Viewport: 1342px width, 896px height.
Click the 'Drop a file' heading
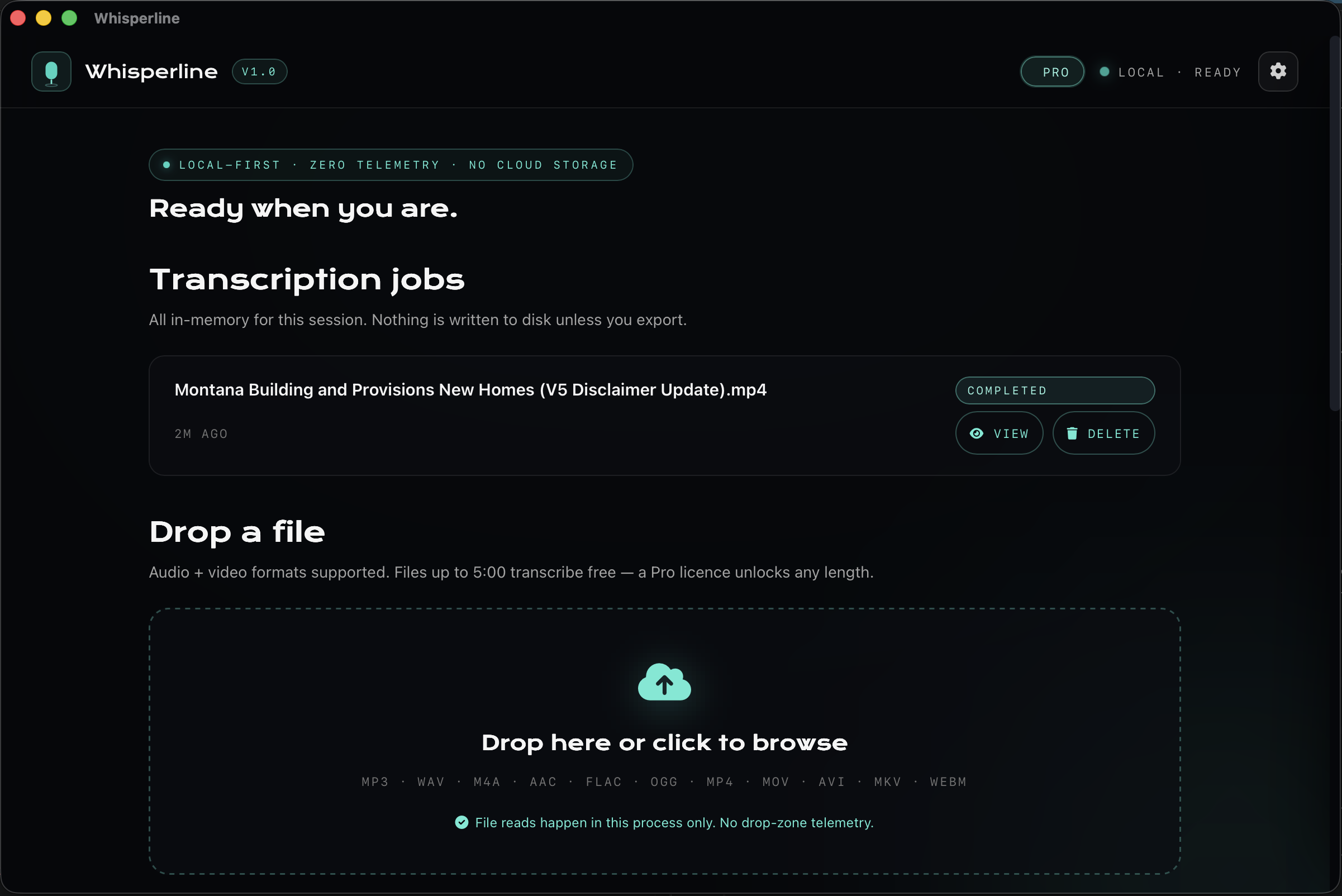click(237, 532)
